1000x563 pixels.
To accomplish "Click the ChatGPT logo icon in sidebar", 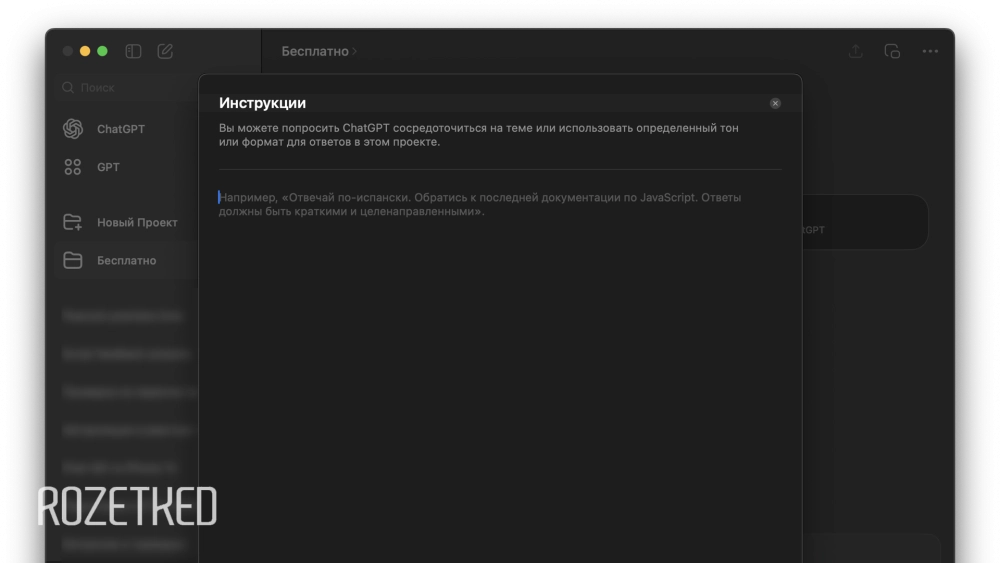I will 73,129.
